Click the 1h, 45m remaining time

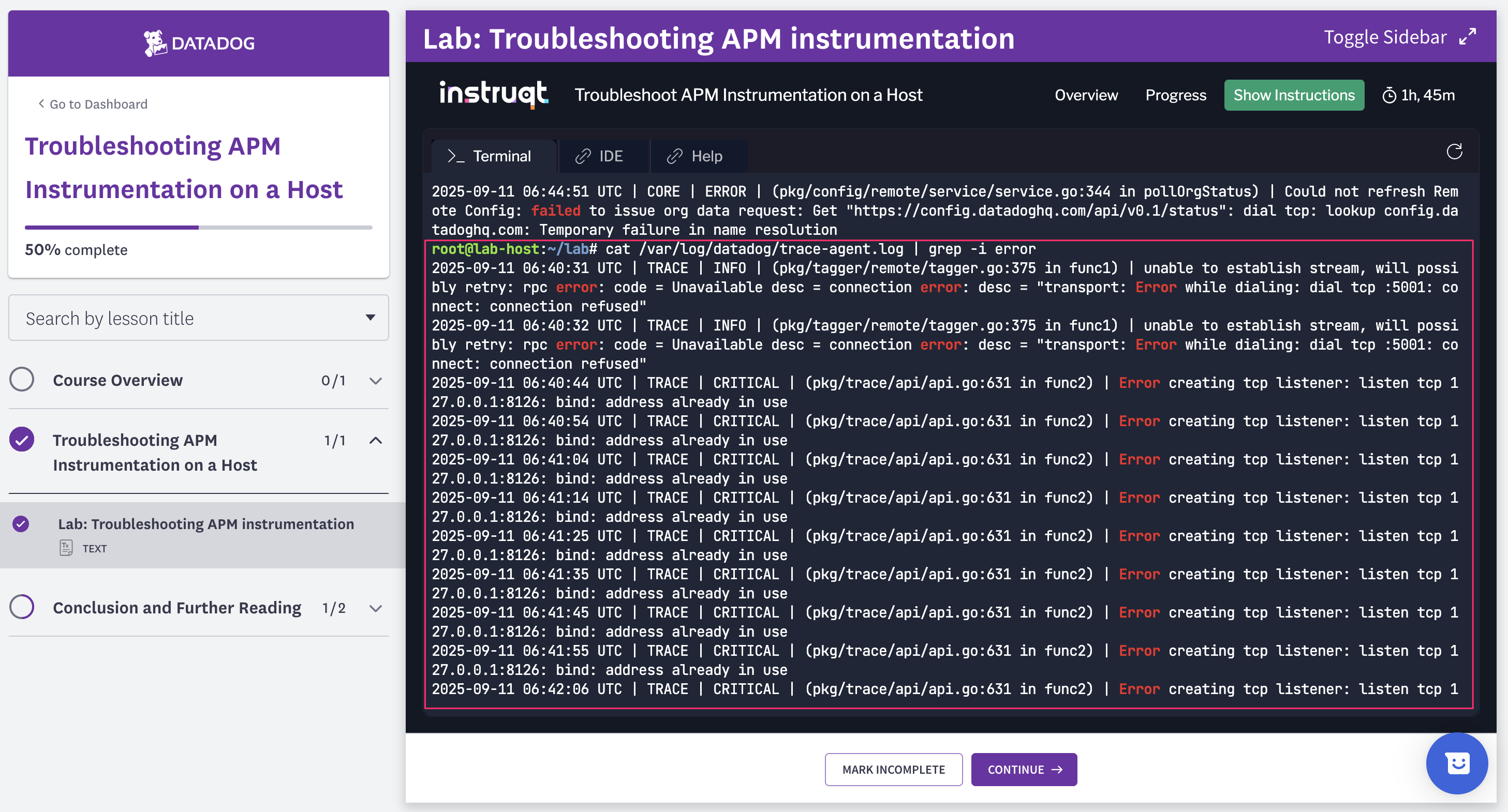(x=1427, y=95)
